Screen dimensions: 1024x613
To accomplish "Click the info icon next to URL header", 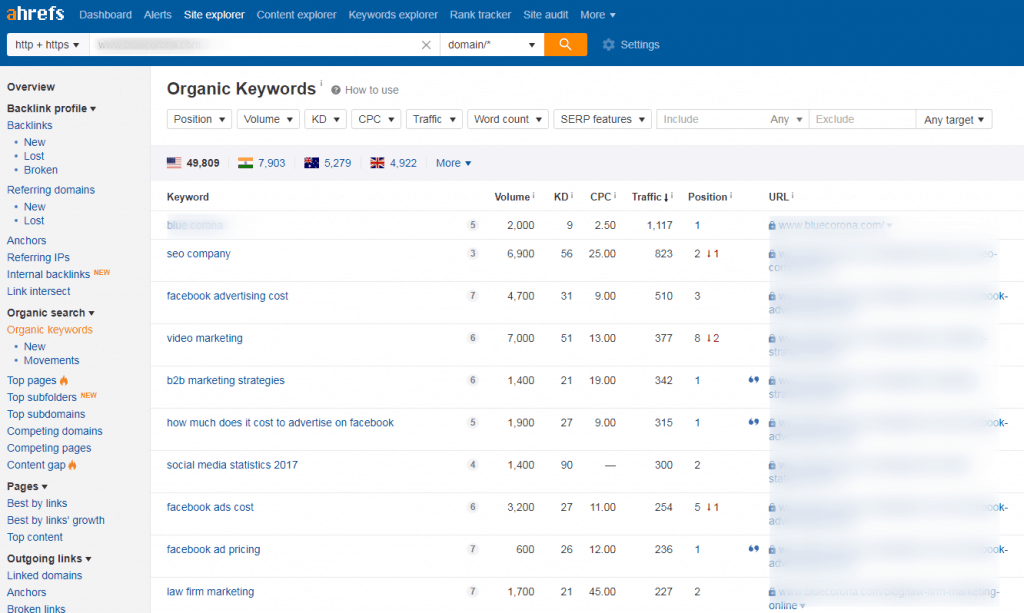I will pyautogui.click(x=793, y=195).
